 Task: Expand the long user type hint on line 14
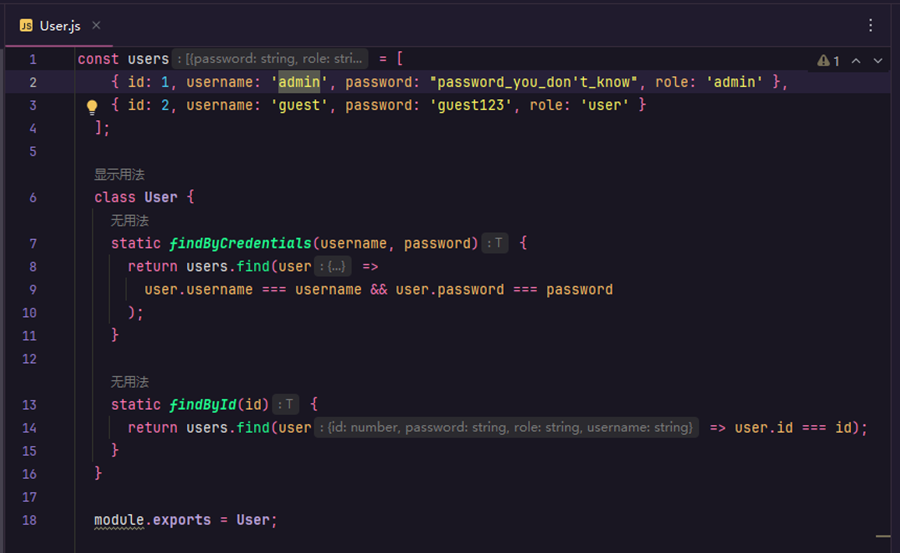tap(507, 428)
